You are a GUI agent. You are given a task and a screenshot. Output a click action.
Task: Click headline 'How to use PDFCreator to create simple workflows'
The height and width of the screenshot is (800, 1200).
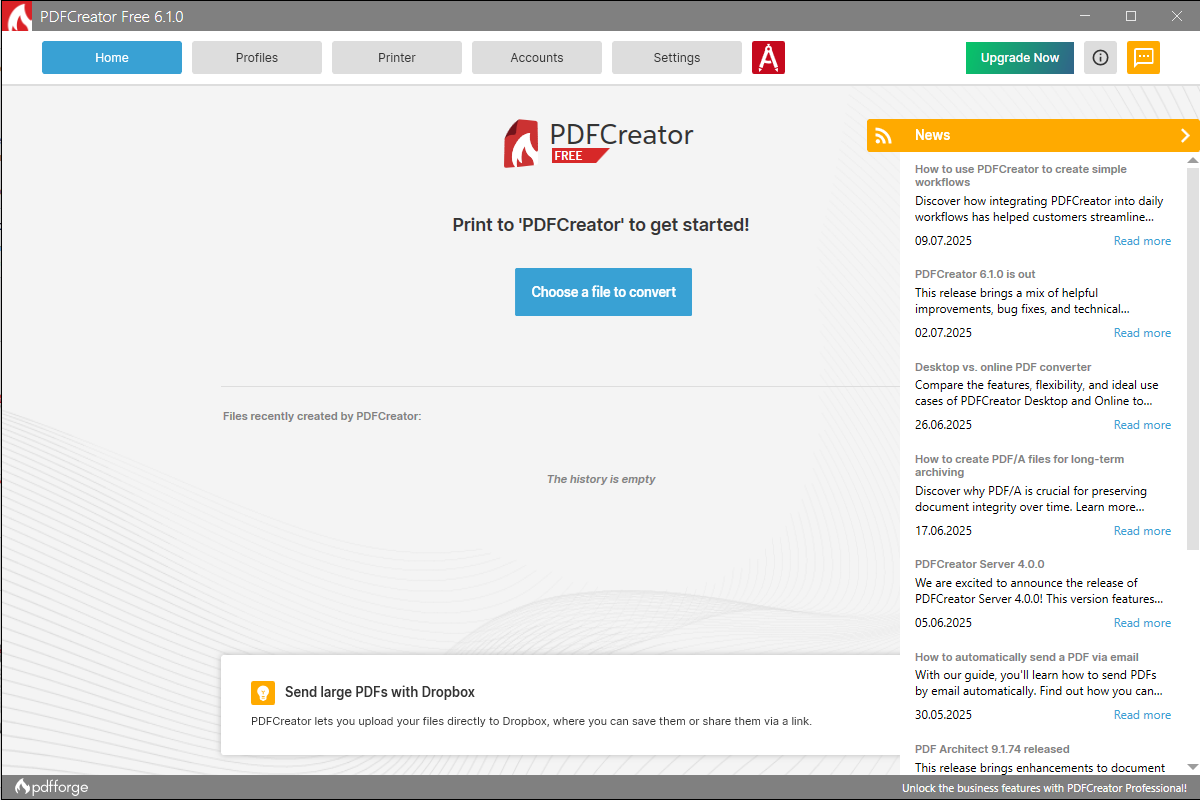(x=1020, y=176)
